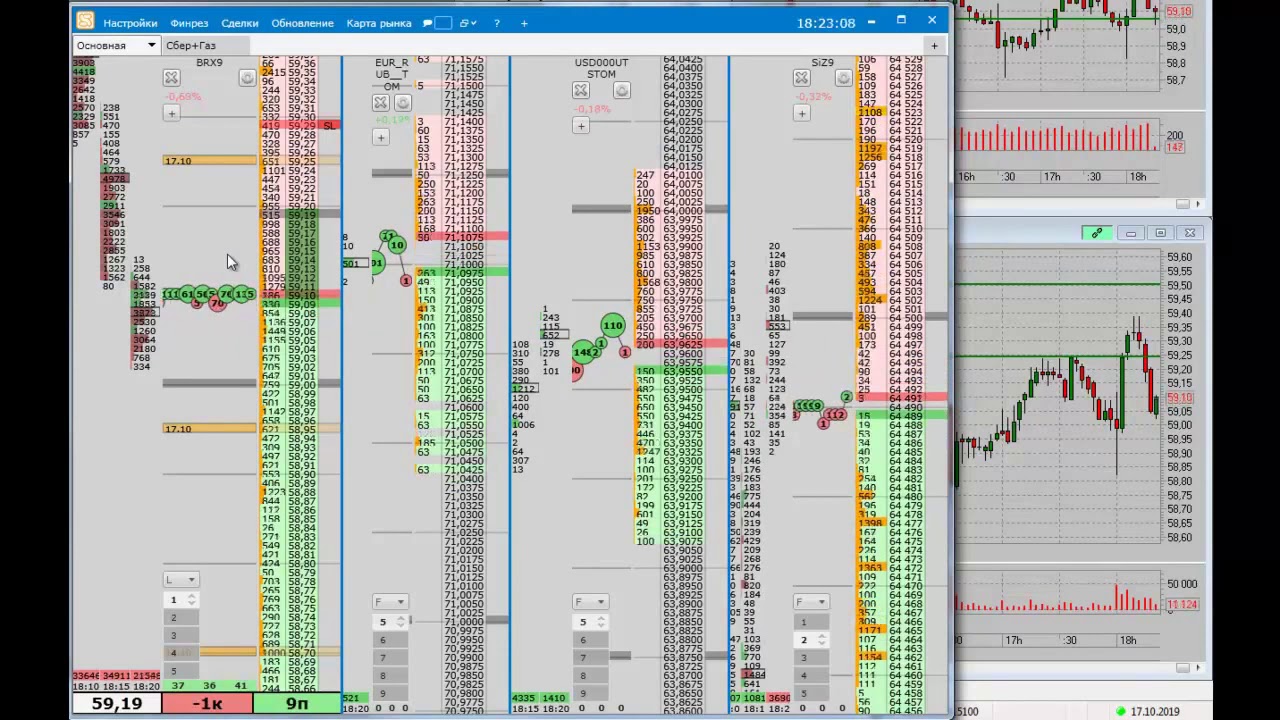The width and height of the screenshot is (1280, 720).
Task: Expand the F dropdown in USD000UTSTOM panel
Action: 590,601
